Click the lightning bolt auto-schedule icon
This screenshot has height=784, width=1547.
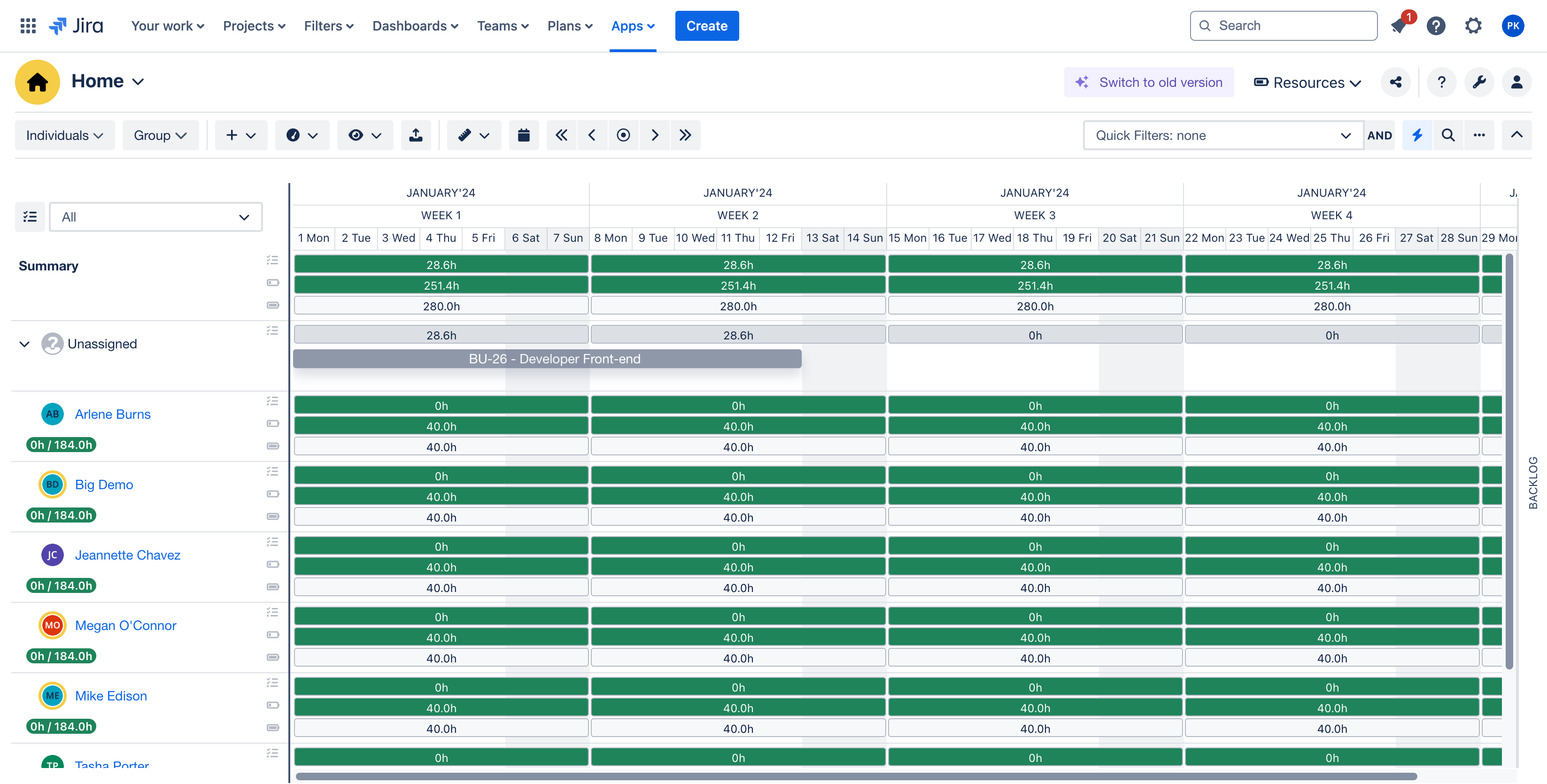point(1417,135)
